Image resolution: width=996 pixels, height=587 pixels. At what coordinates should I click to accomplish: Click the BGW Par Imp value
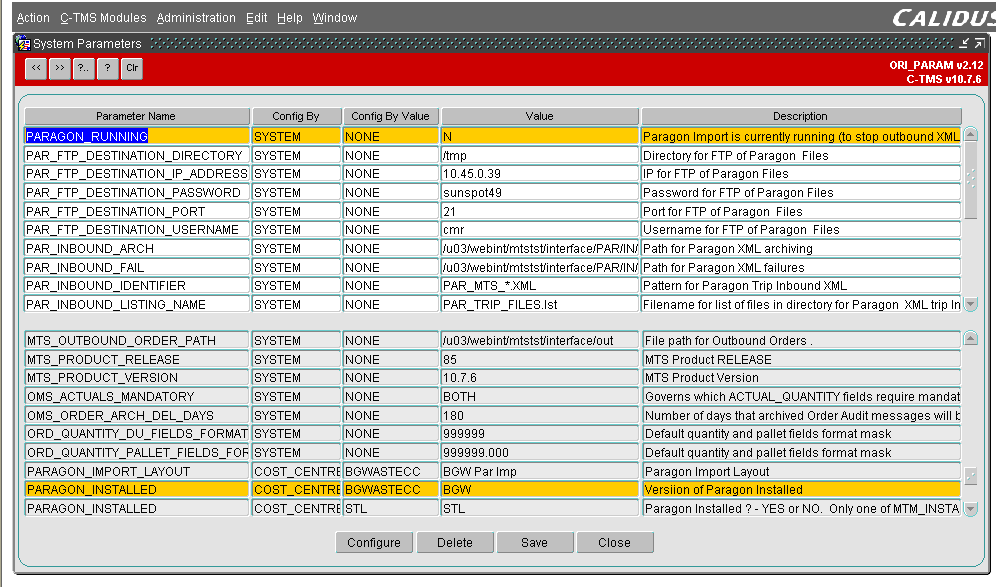click(x=540, y=471)
